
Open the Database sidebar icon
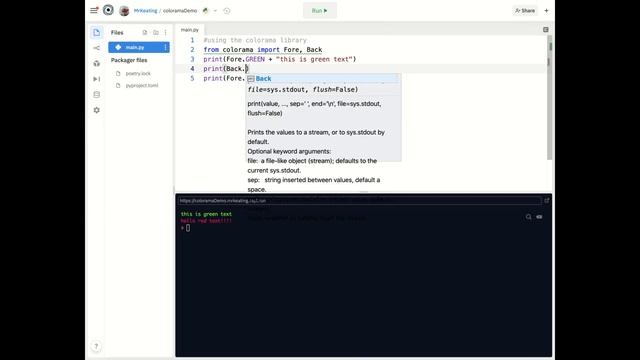point(96,95)
